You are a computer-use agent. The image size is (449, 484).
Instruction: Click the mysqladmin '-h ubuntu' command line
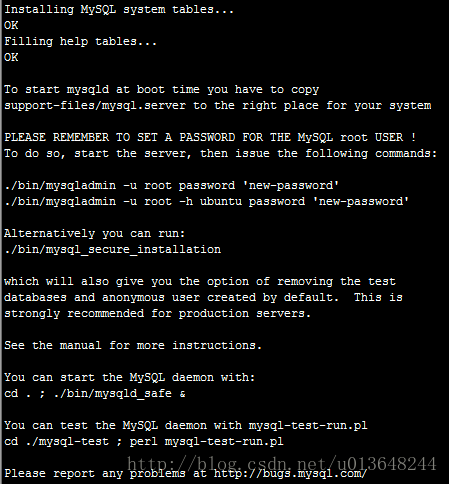pyautogui.click(x=206, y=202)
